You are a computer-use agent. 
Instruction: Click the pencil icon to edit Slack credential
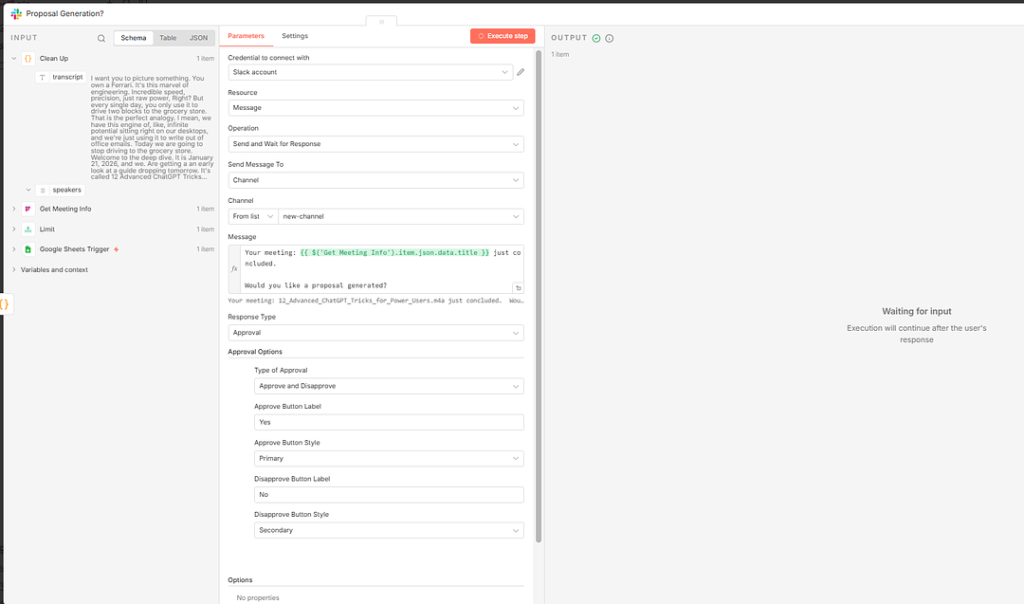tap(520, 72)
